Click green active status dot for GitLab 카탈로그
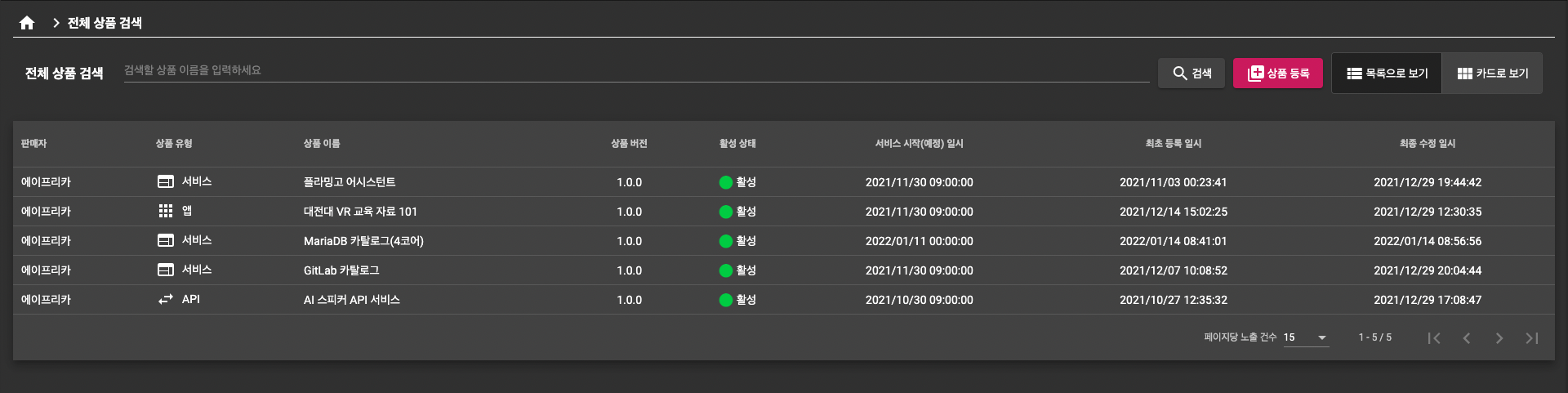This screenshot has height=393, width=1568. pos(725,270)
